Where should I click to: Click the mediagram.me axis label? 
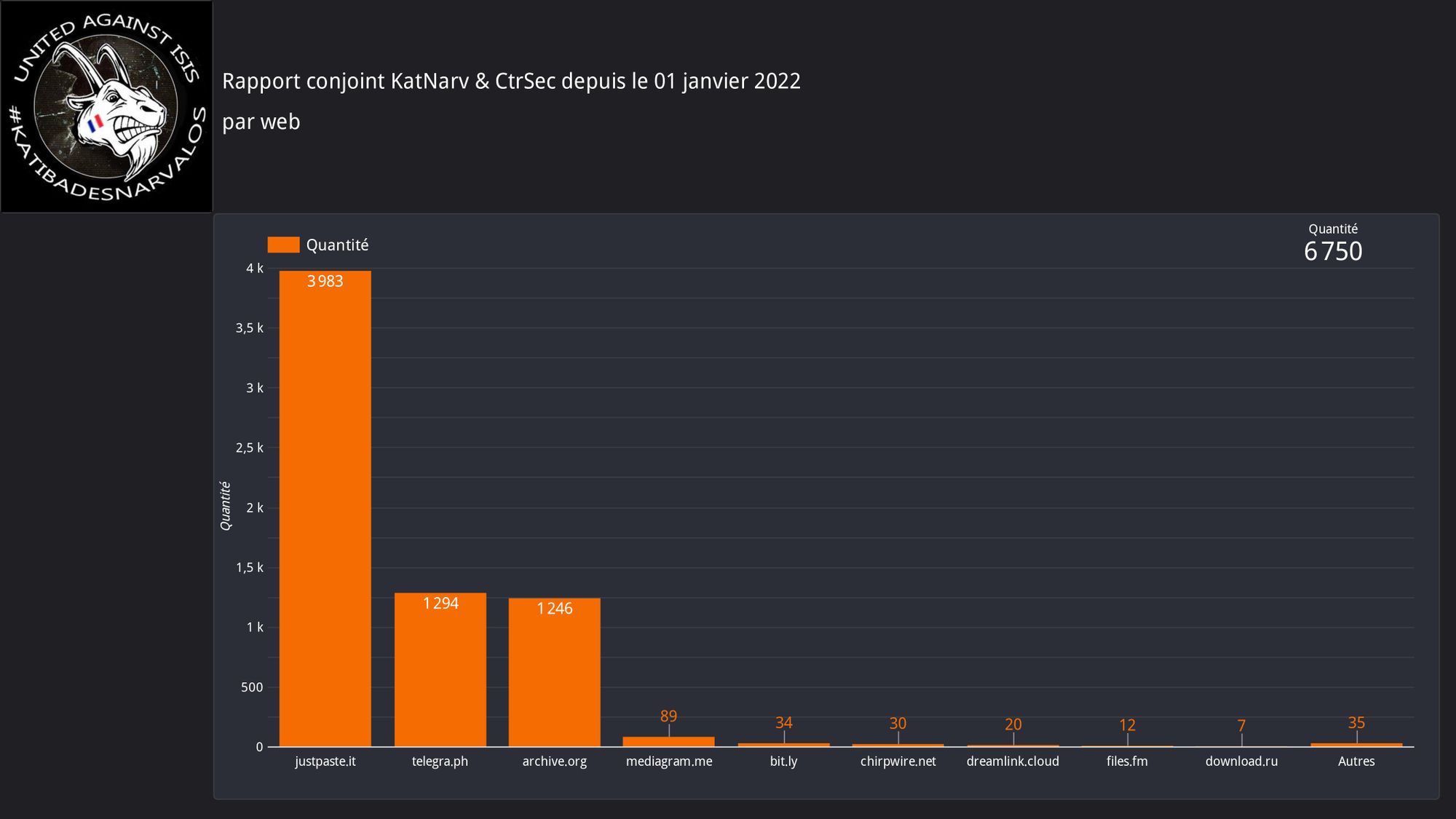[669, 761]
